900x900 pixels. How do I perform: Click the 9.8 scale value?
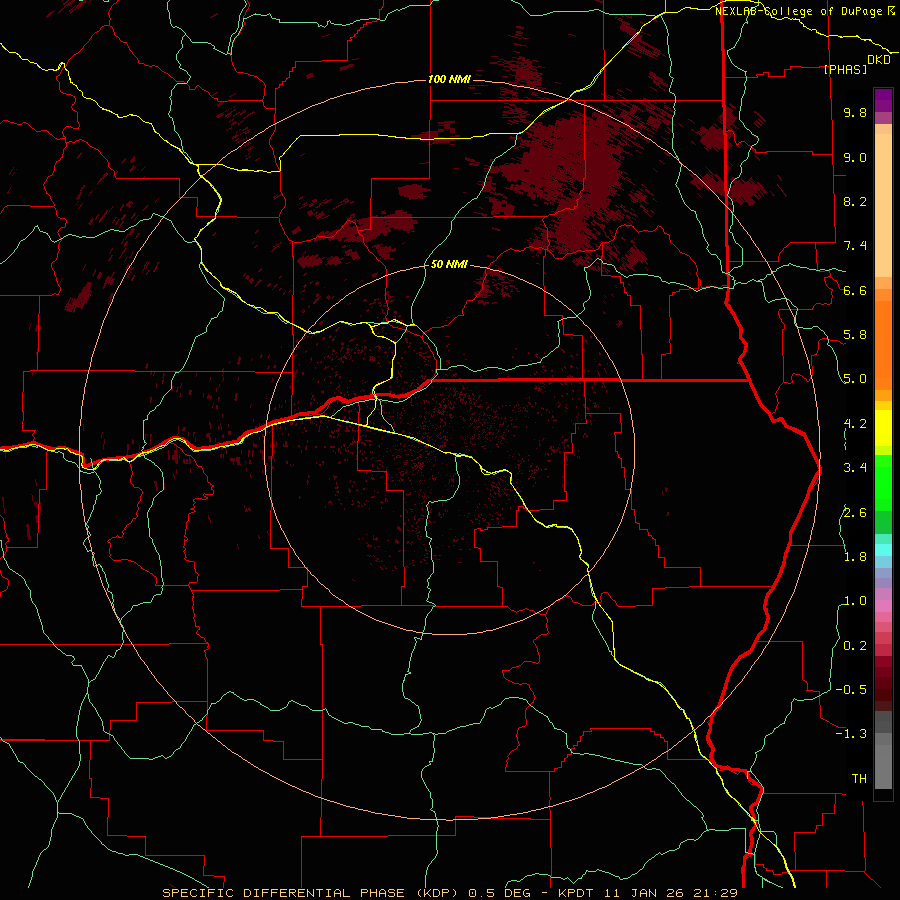855,112
